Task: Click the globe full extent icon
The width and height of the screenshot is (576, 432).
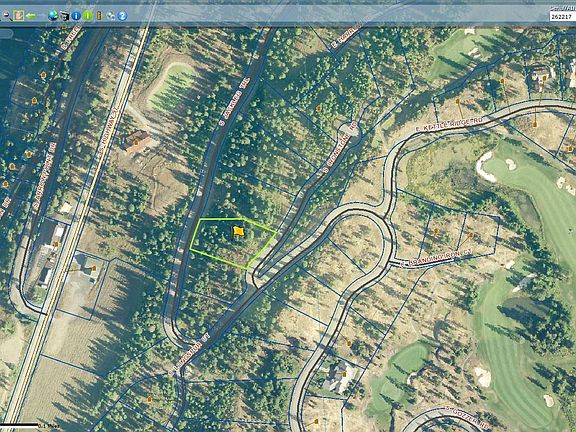Action: (x=53, y=15)
